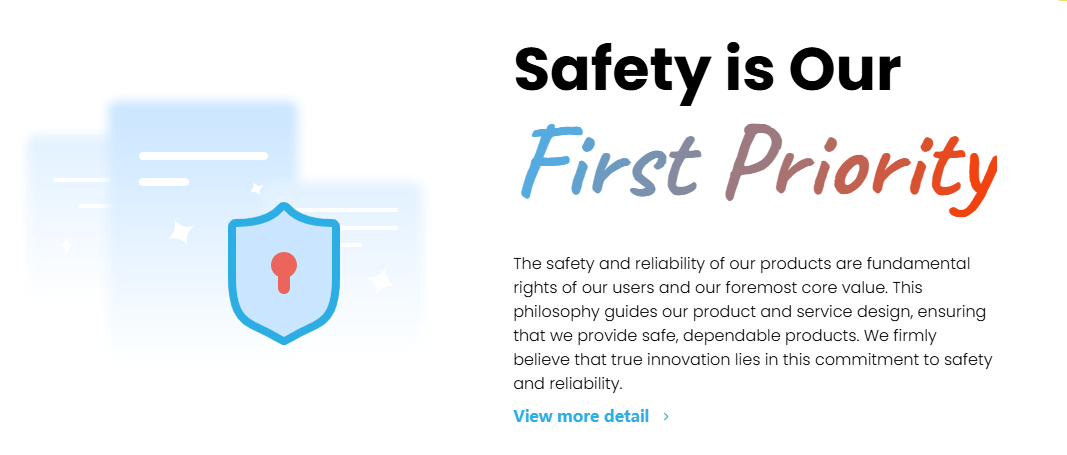Image resolution: width=1067 pixels, height=455 pixels.
Task: Click the safety and reliability paragraph text
Action: coord(752,323)
